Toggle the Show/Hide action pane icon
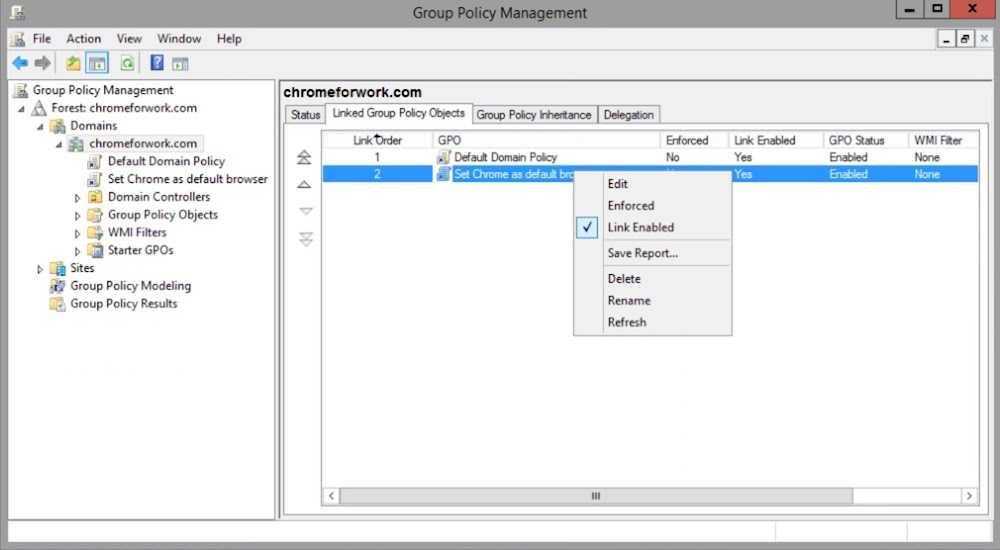The height and width of the screenshot is (550, 1000). (x=180, y=64)
